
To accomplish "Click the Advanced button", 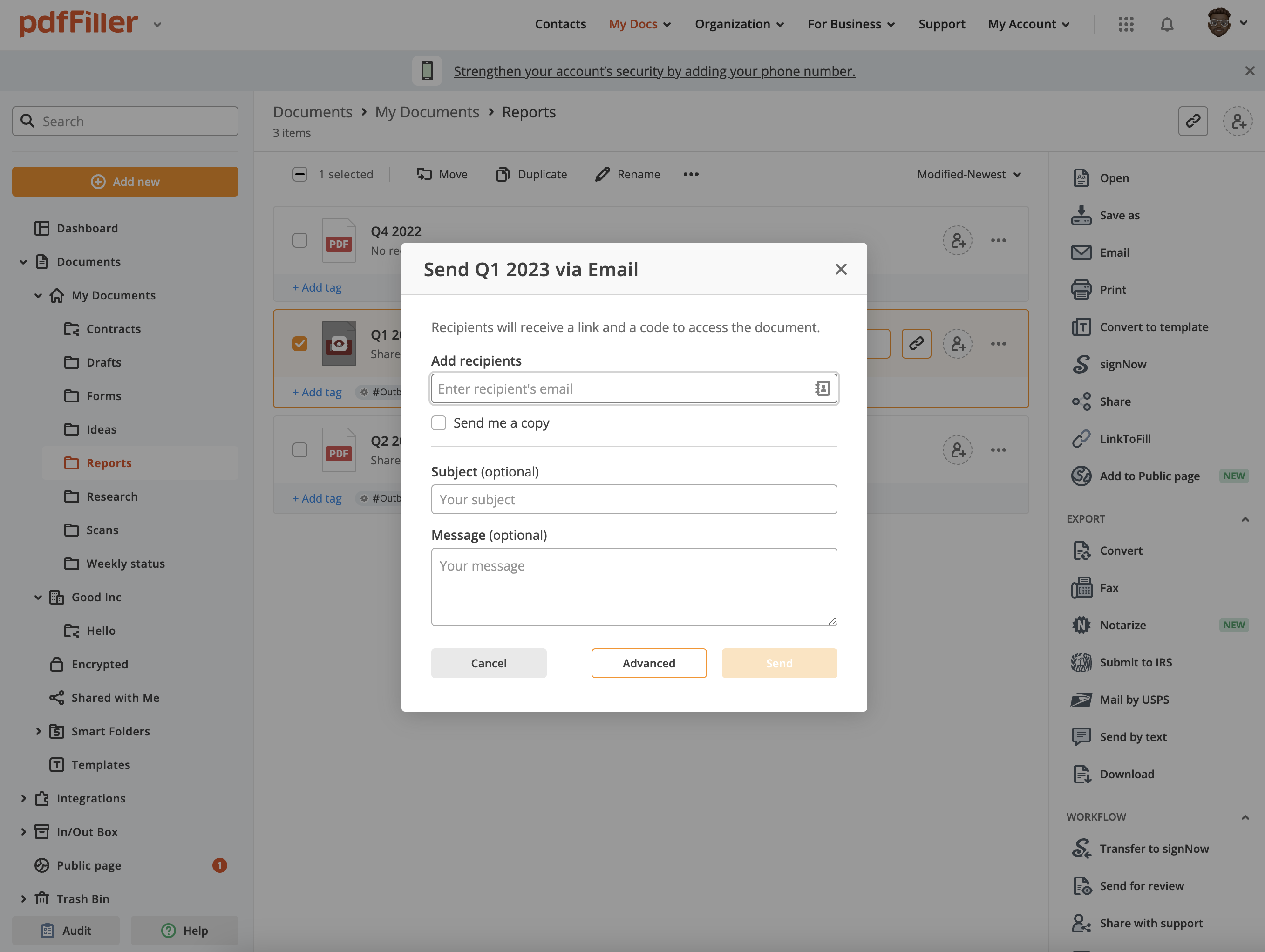I will (648, 663).
